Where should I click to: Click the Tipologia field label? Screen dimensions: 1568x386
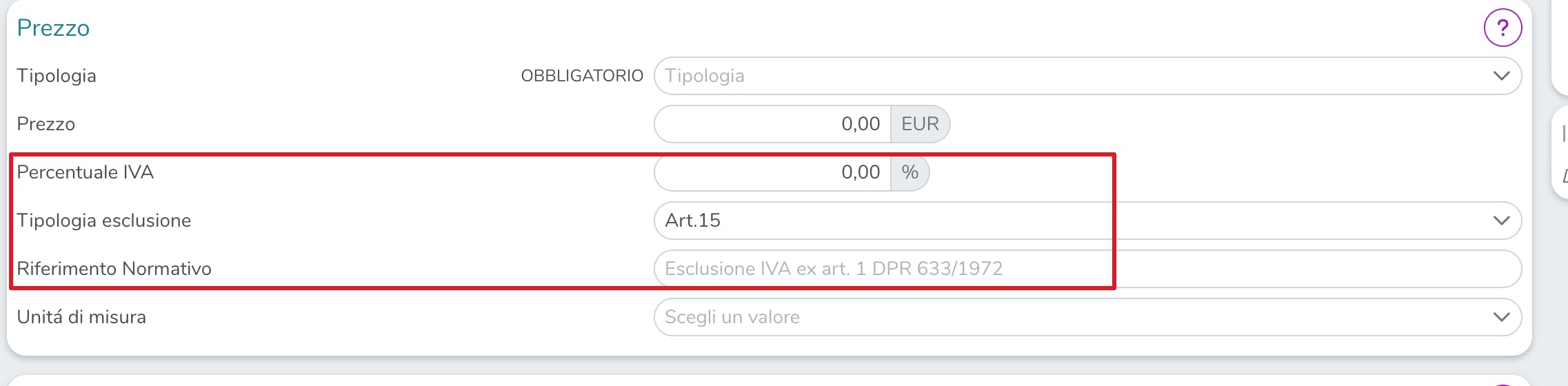[57, 76]
